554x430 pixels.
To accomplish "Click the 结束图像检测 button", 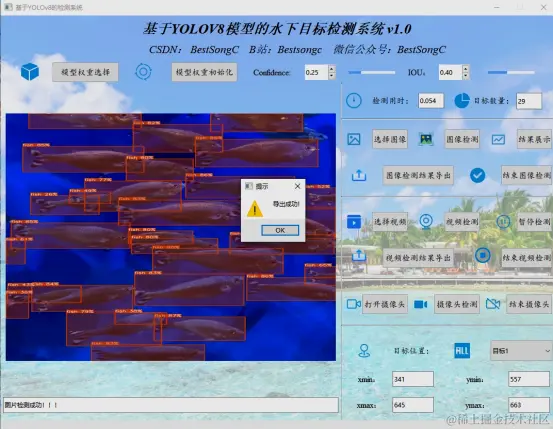I will tap(526, 175).
